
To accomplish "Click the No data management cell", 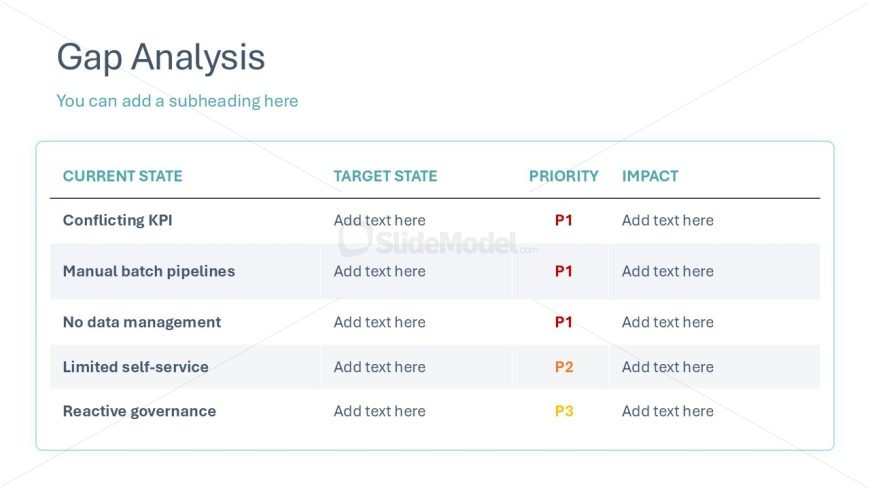I will click(x=142, y=322).
